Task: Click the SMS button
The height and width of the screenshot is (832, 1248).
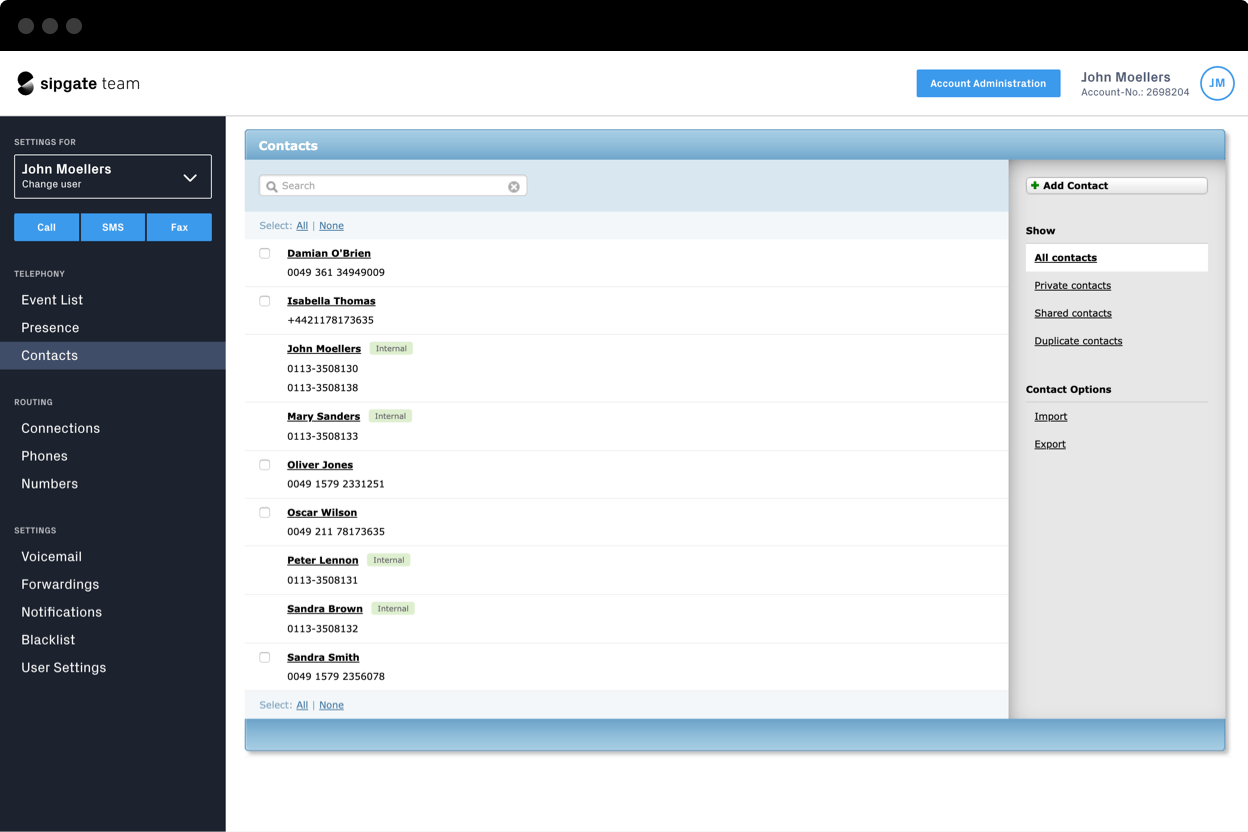Action: click(113, 227)
